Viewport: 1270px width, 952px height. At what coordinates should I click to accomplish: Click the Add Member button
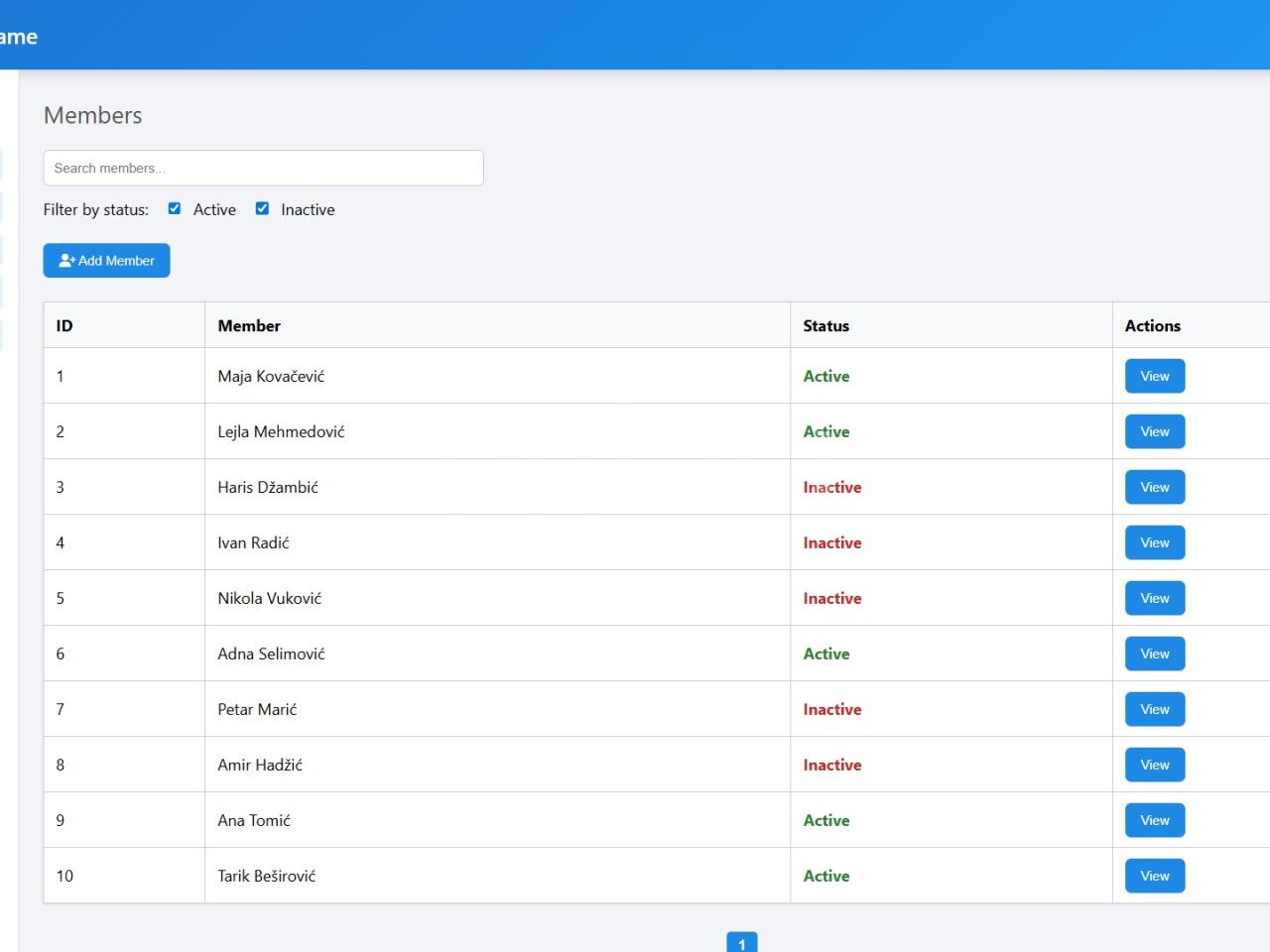[106, 261]
